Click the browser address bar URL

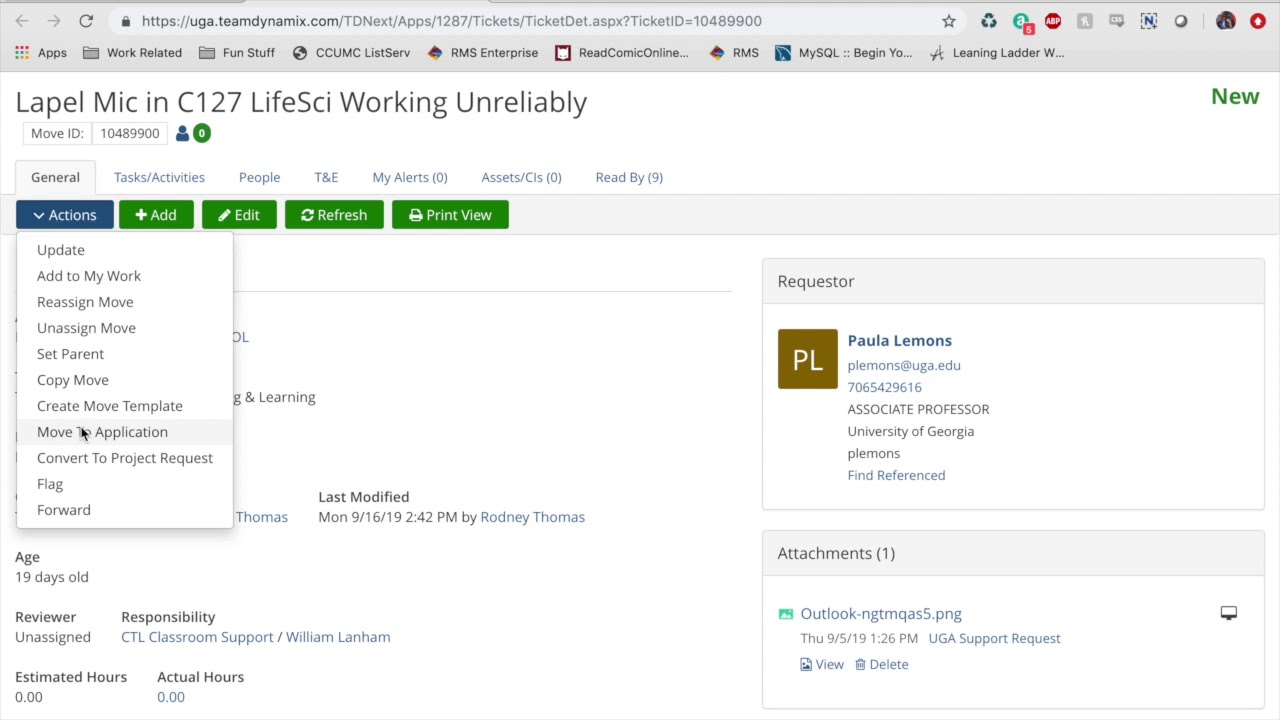[451, 21]
